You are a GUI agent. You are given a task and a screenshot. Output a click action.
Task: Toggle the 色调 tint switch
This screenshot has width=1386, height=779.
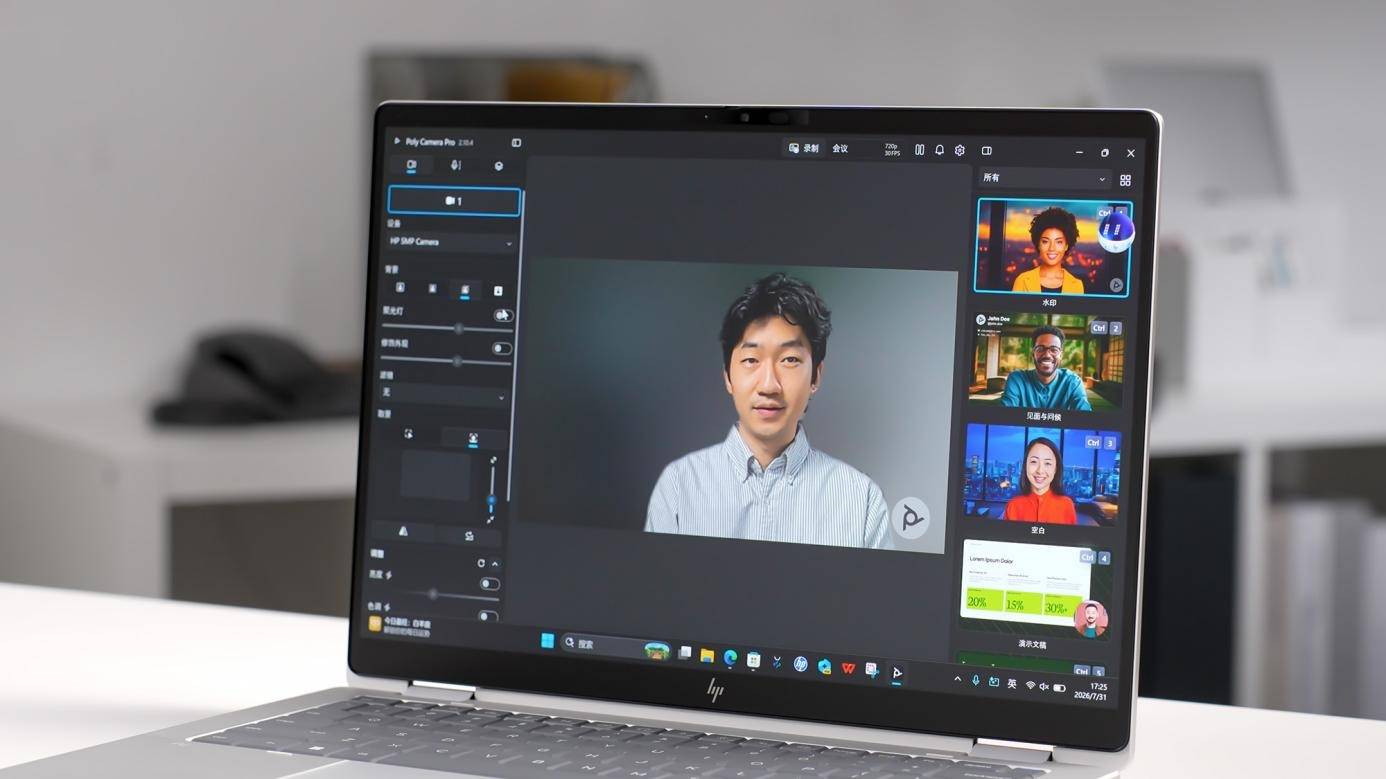pos(488,616)
